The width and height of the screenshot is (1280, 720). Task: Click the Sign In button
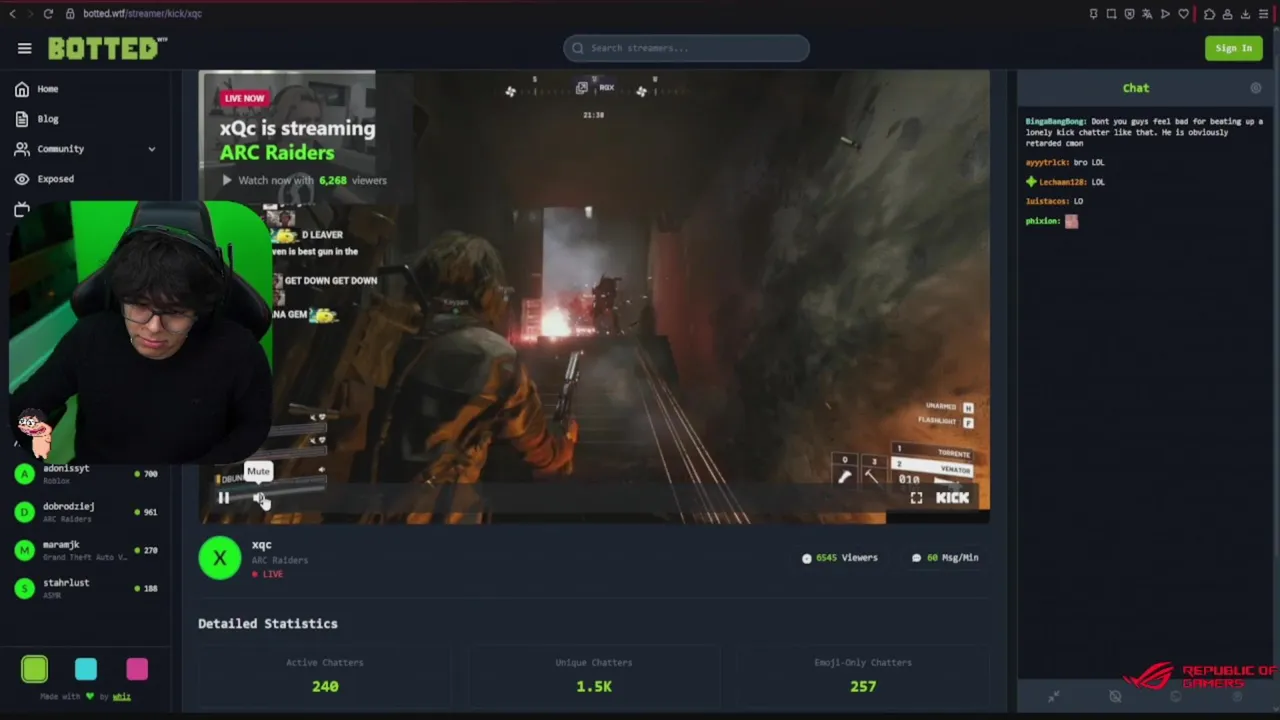1233,48
